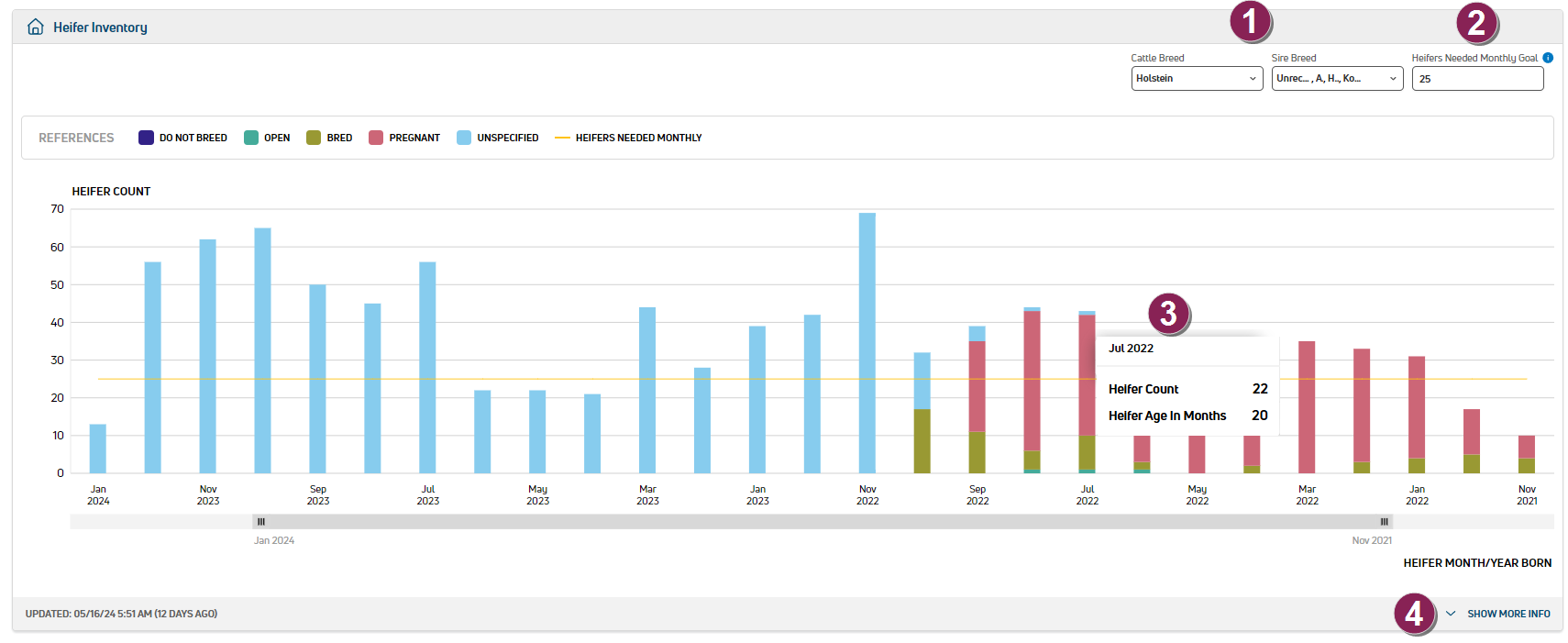Image resolution: width=1568 pixels, height=643 pixels.
Task: Click the left range slider handle
Action: pos(261,522)
